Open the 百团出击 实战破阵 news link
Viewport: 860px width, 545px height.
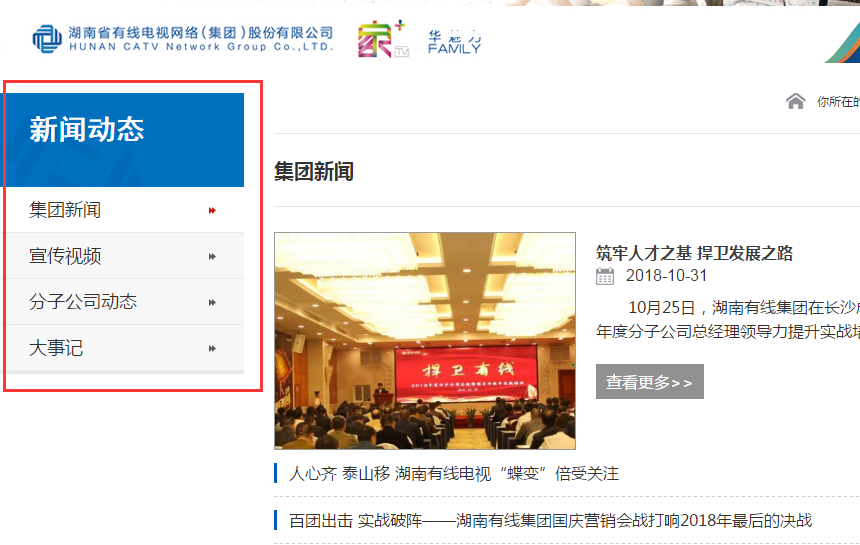[551, 521]
